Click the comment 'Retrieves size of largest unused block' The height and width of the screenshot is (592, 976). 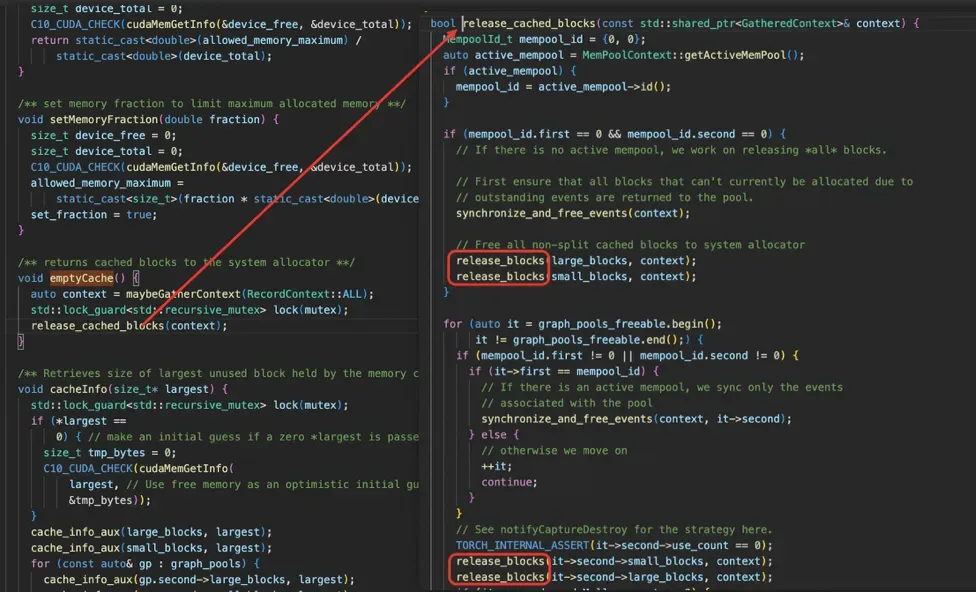218,374
